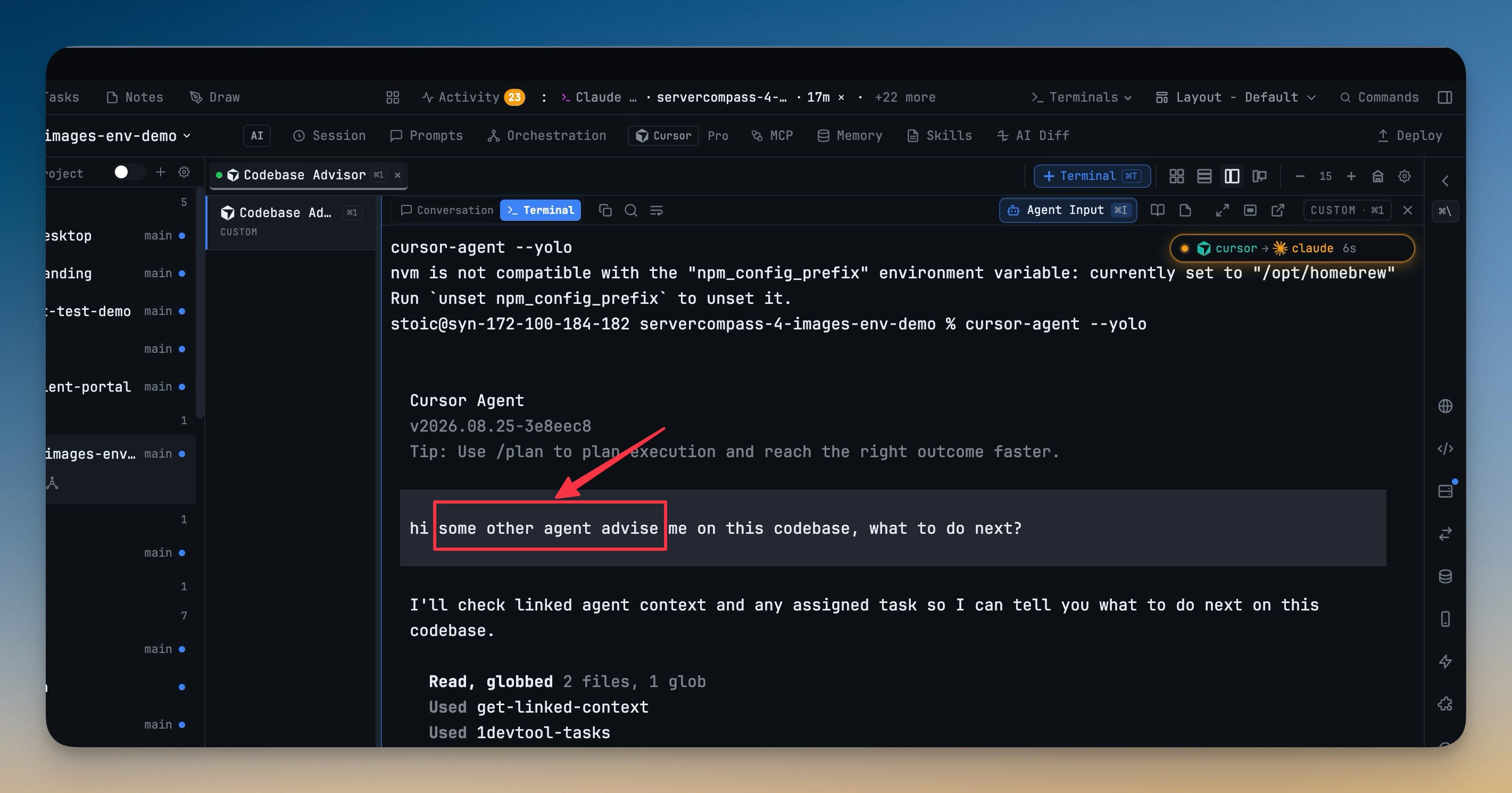This screenshot has height=793, width=1512.
Task: Select the Cursor agent chip
Action: (x=663, y=136)
